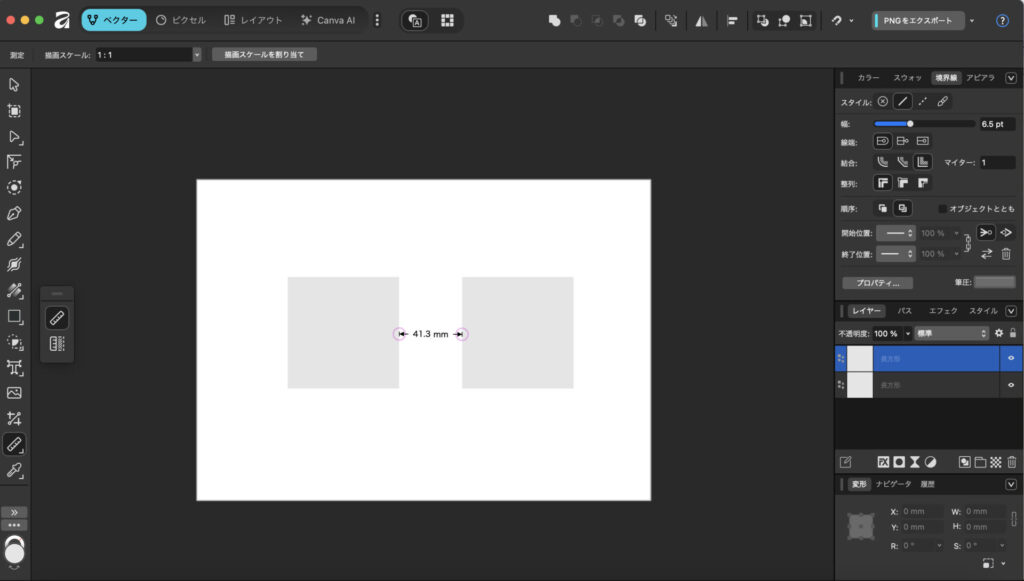
Task: Open the blend mode 標準 dropdown
Action: pyautogui.click(x=952, y=333)
